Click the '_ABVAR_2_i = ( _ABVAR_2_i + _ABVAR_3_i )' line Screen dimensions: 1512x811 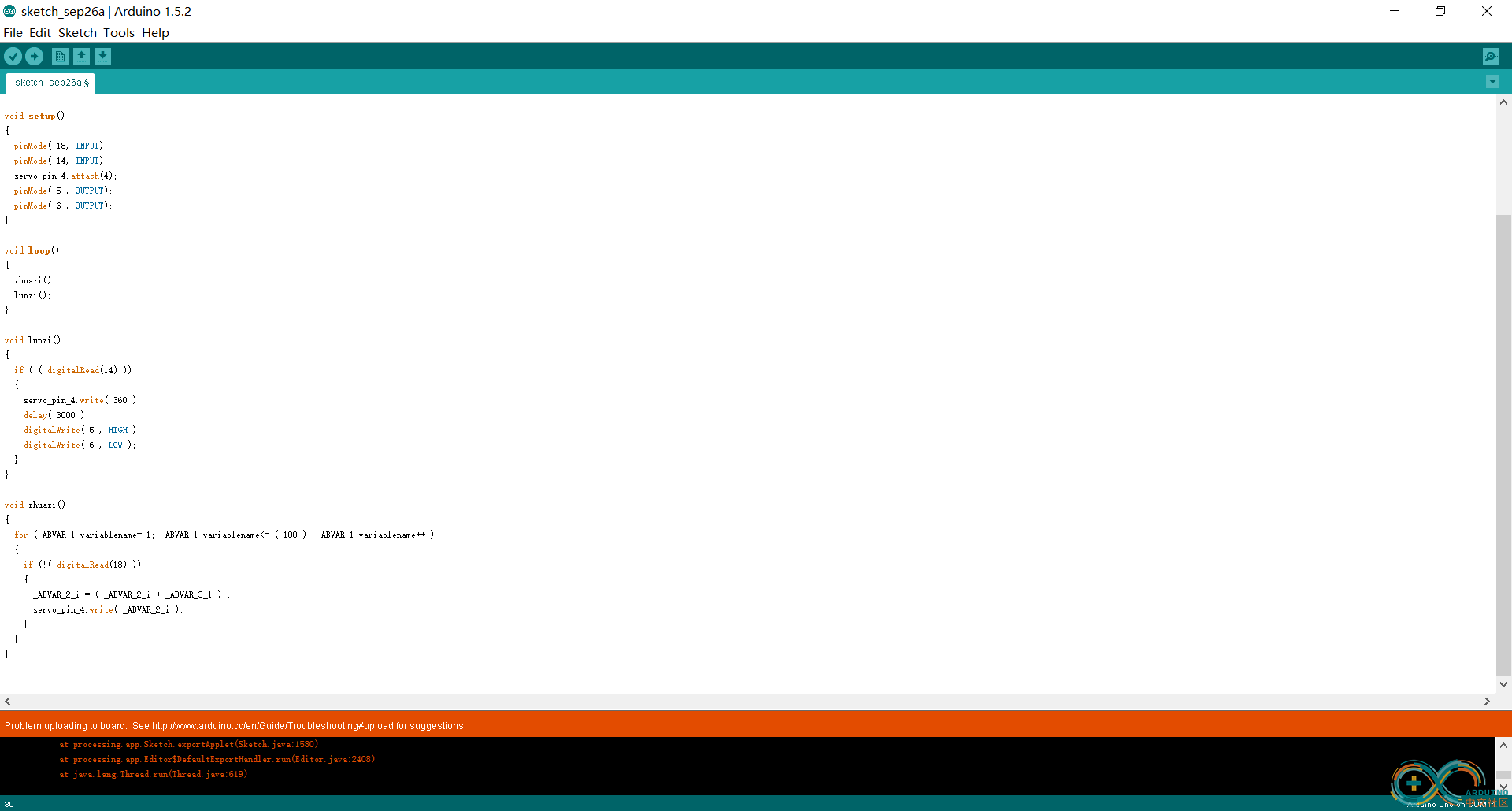click(x=132, y=594)
